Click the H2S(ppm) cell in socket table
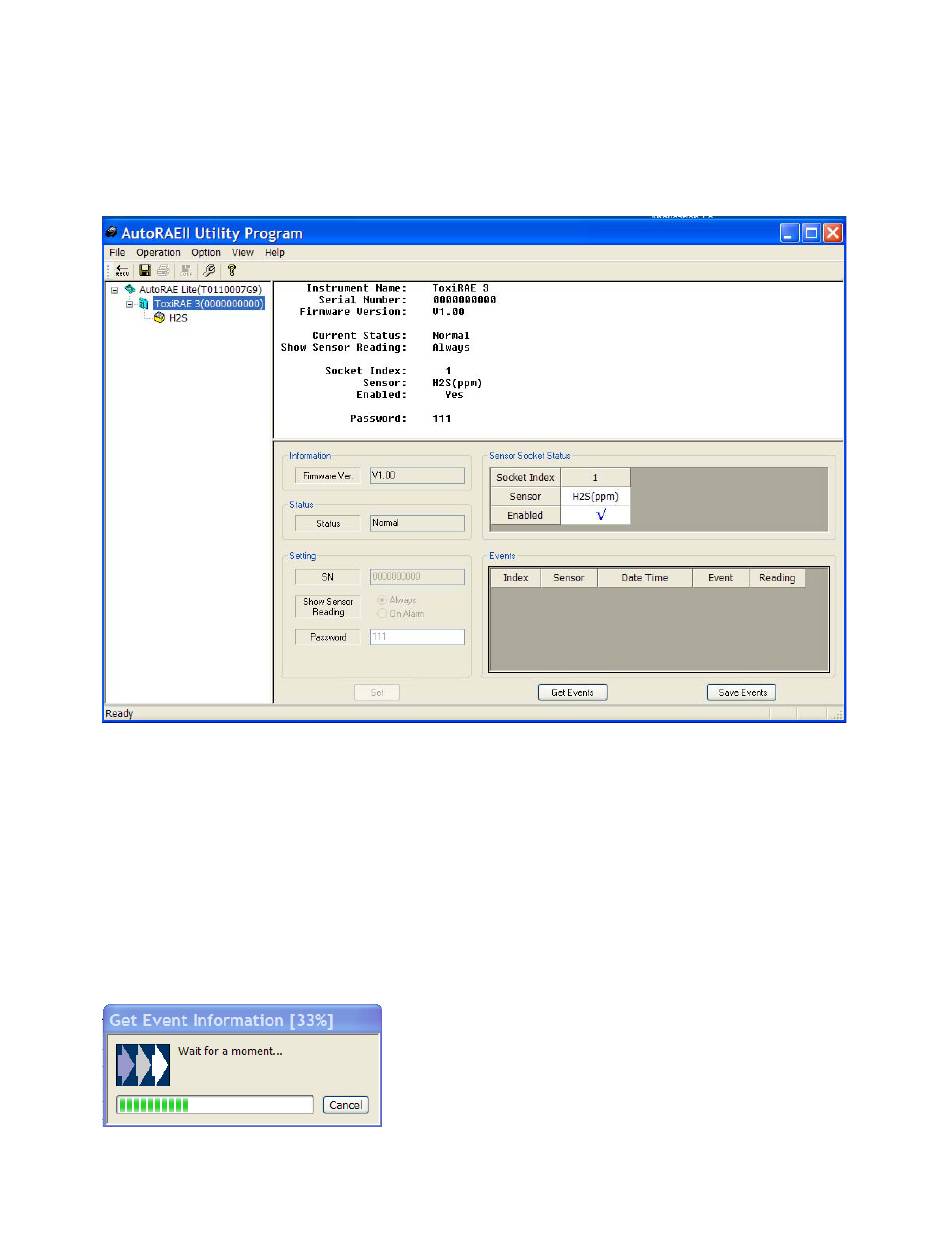 pos(595,496)
